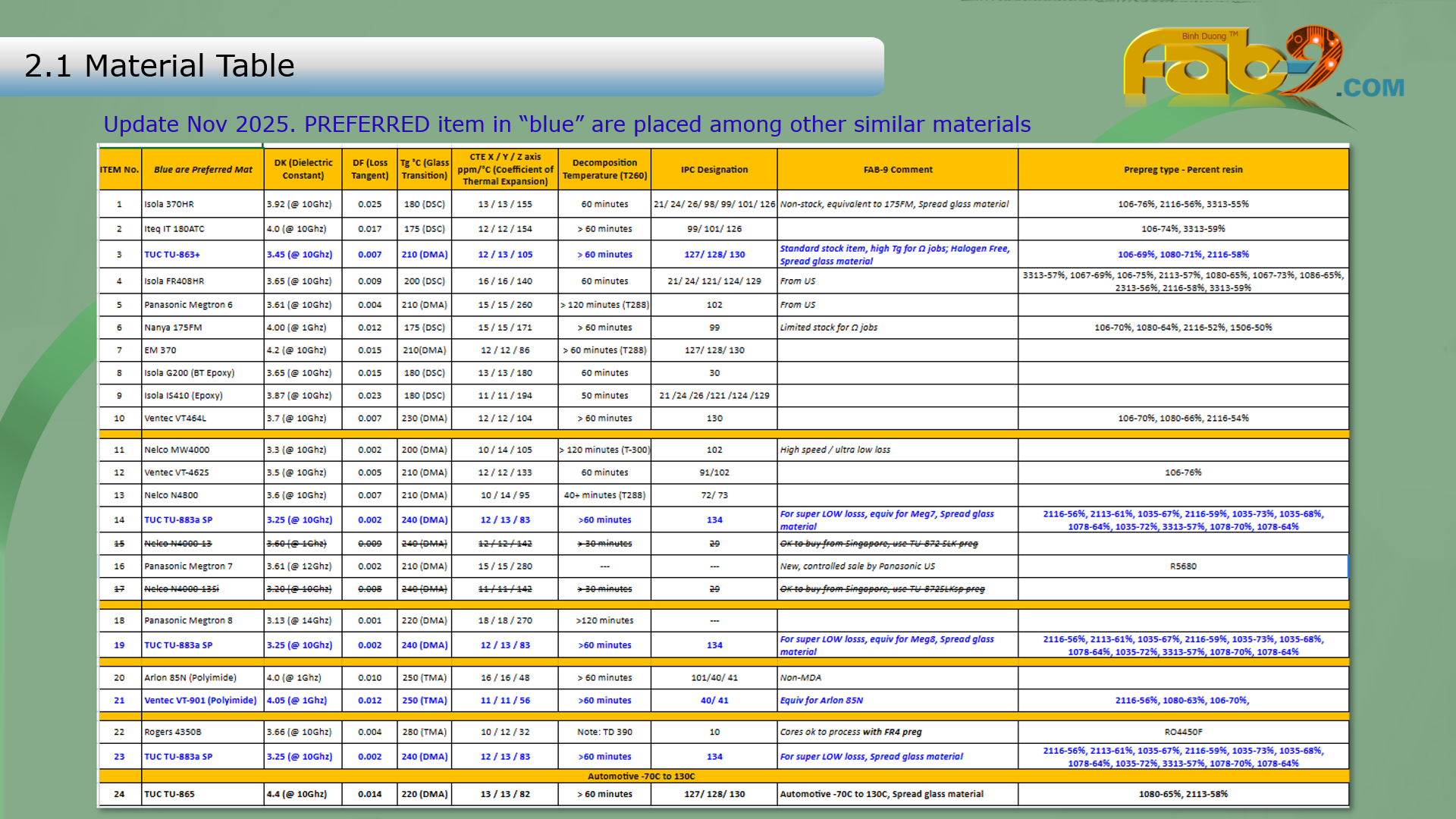Screen dimensions: 1456x819
Task: Click the Panasonic Megtron 8 cell
Action: click(x=188, y=621)
